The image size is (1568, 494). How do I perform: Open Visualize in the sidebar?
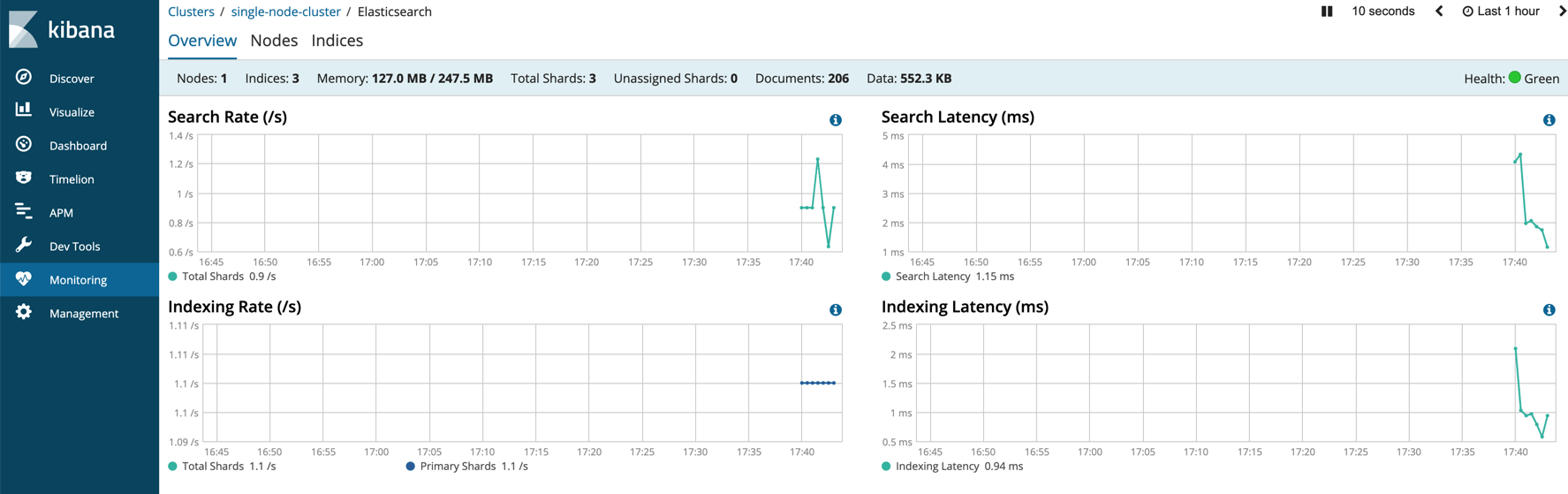tap(80, 111)
